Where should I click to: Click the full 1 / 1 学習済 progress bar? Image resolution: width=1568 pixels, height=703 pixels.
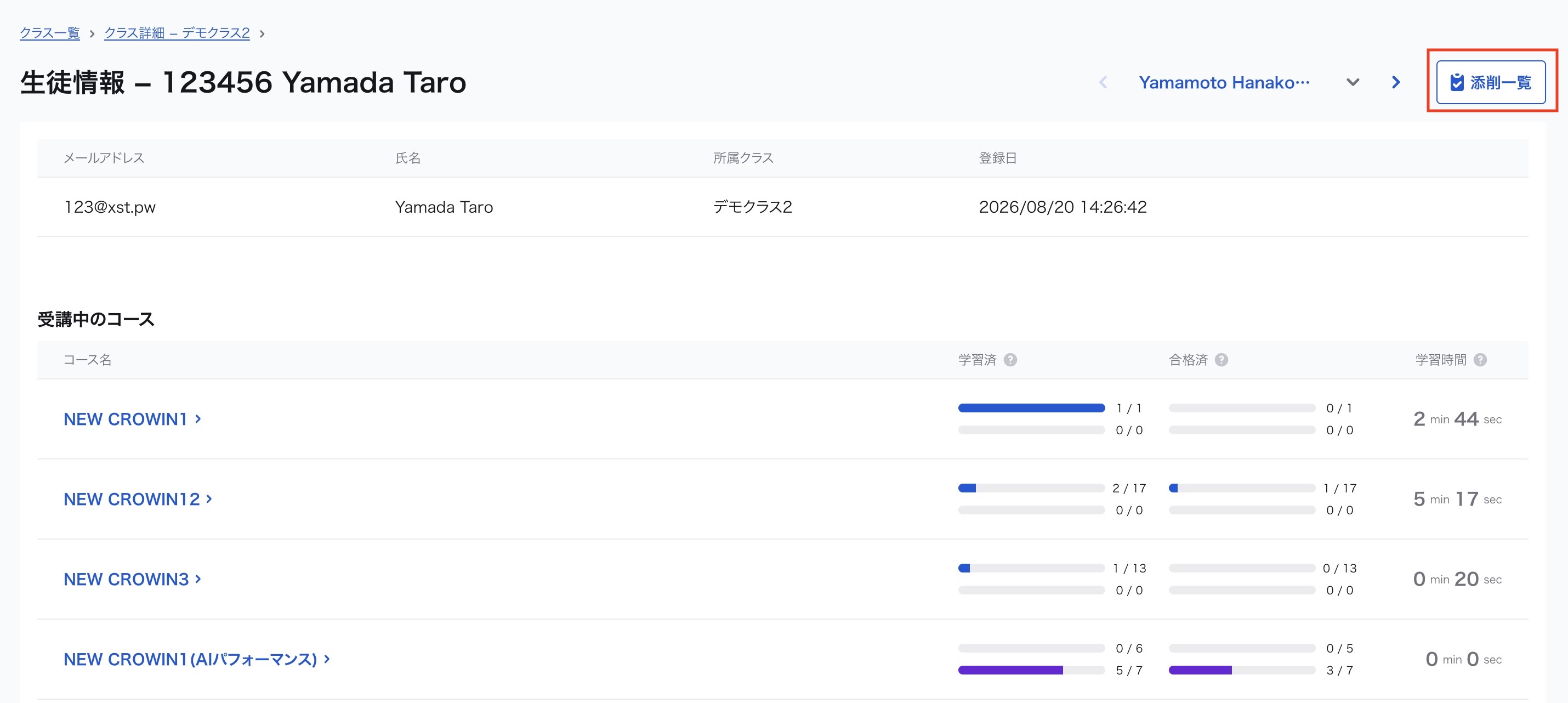coord(1031,408)
